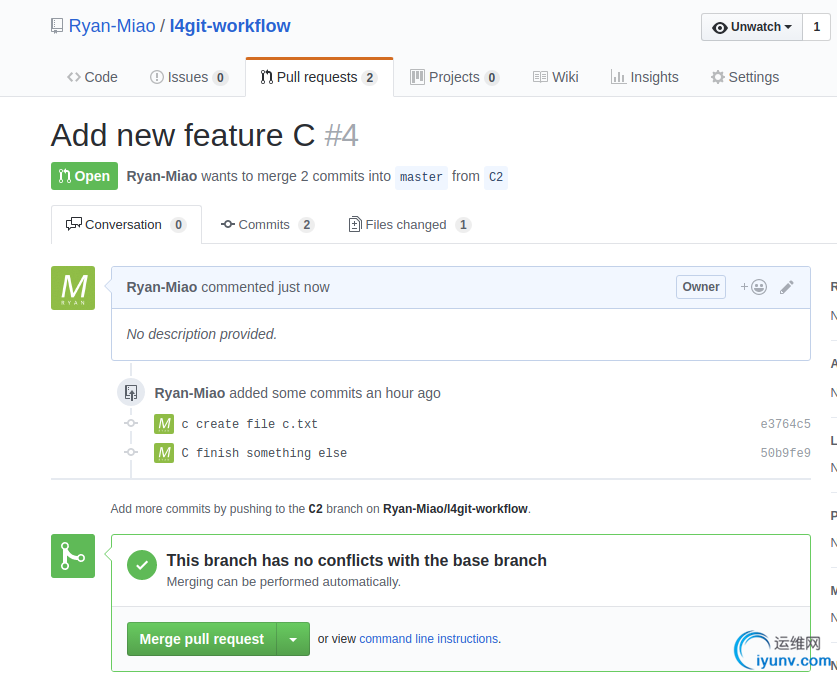Open the Insights tab
The width and height of the screenshot is (837, 677).
tap(644, 77)
